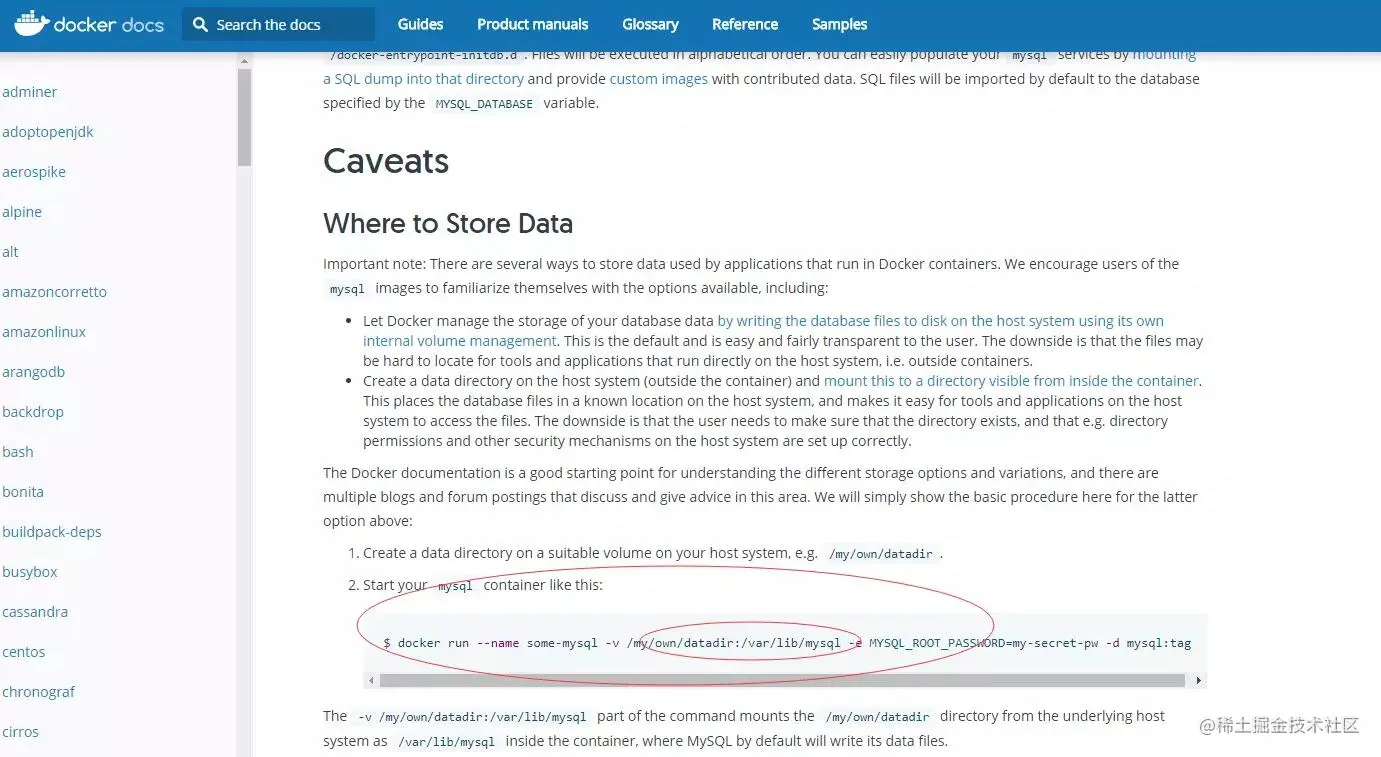The width and height of the screenshot is (1381, 757).
Task: Open the Samples menu
Action: pos(839,24)
